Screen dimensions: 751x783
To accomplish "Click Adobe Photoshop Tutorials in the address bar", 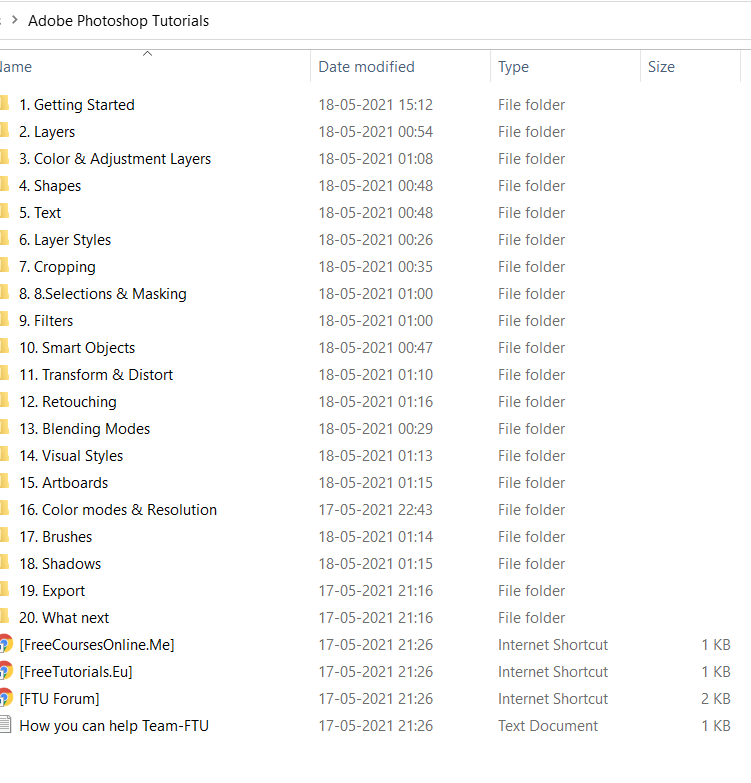I will coord(118,21).
